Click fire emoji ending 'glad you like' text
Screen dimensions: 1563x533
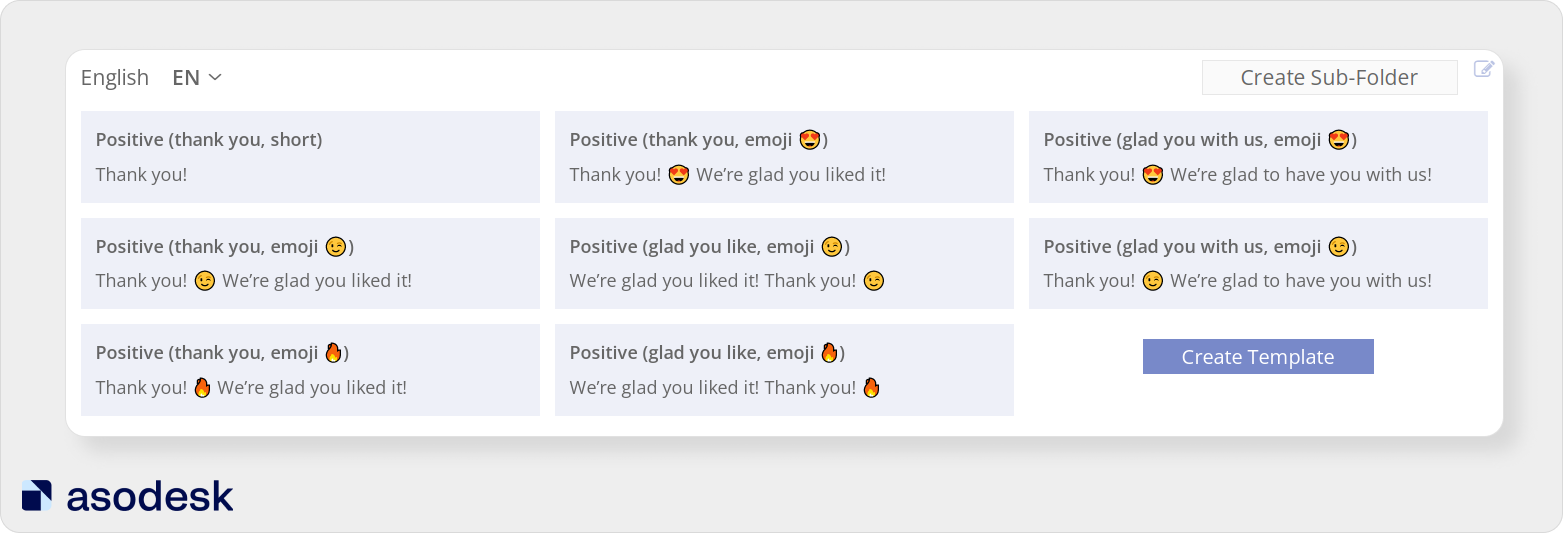871,387
